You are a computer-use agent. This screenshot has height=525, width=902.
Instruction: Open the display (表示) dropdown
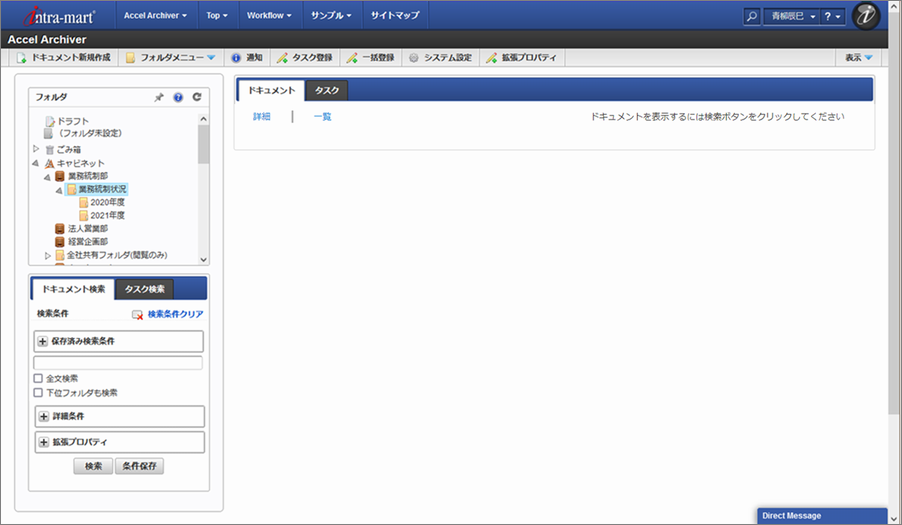point(858,58)
